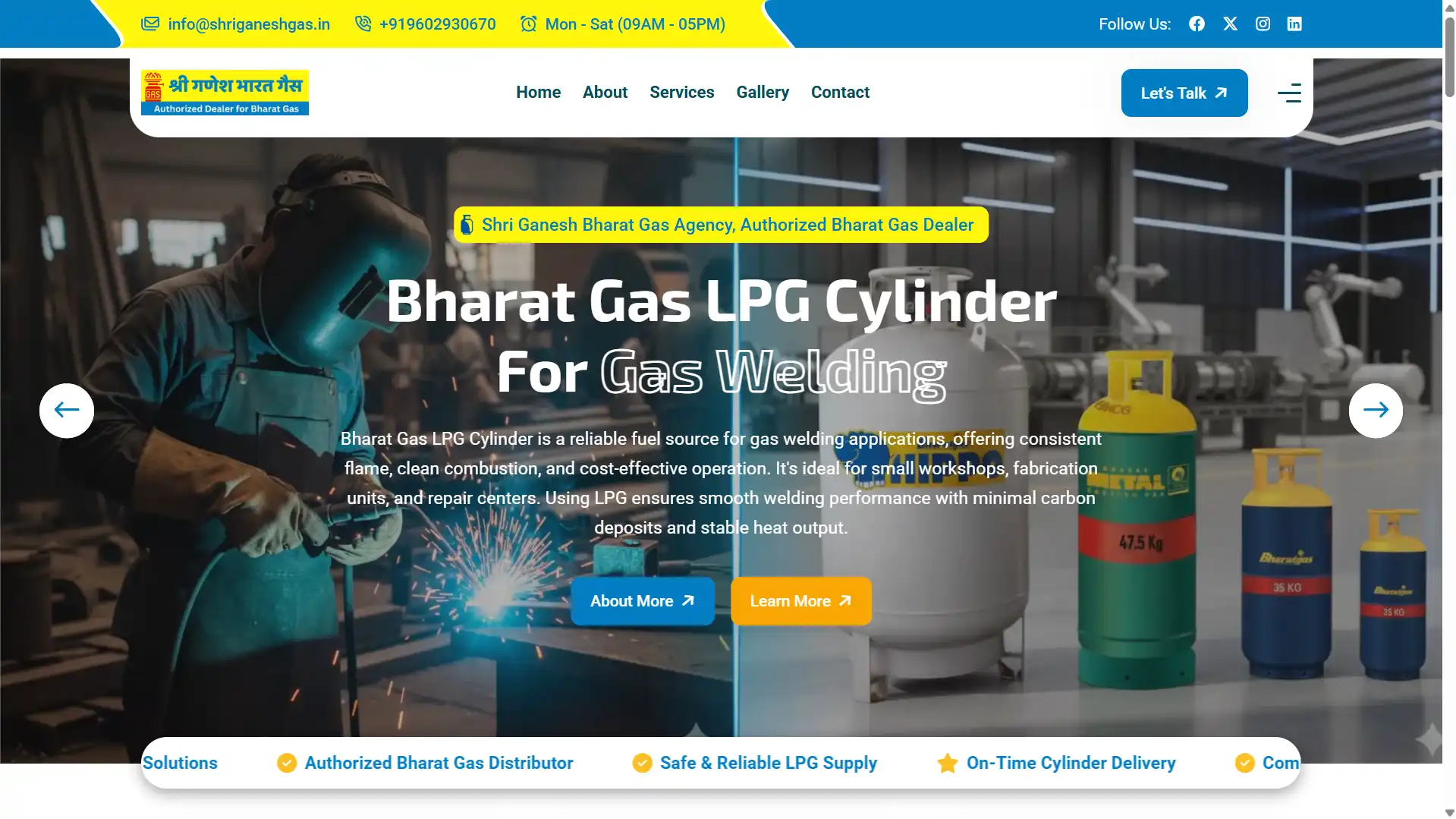The height and width of the screenshot is (819, 1456).
Task: Click the Let's Talk button
Action: 1184,93
